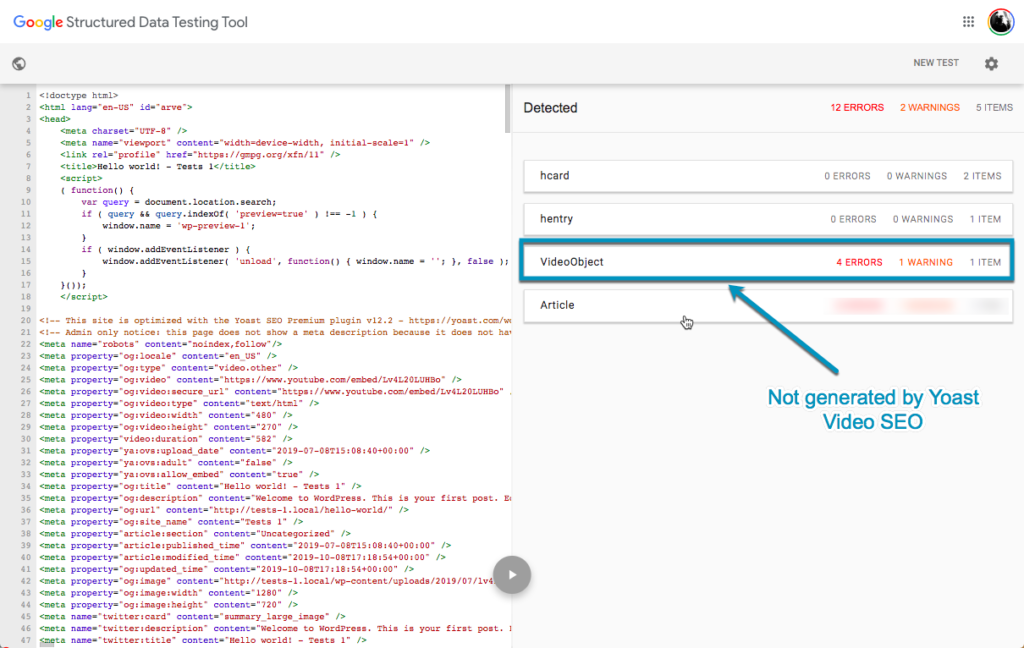1024x648 pixels.
Task: Click "2 ITEMS" in the hcard row
Action: (x=982, y=176)
